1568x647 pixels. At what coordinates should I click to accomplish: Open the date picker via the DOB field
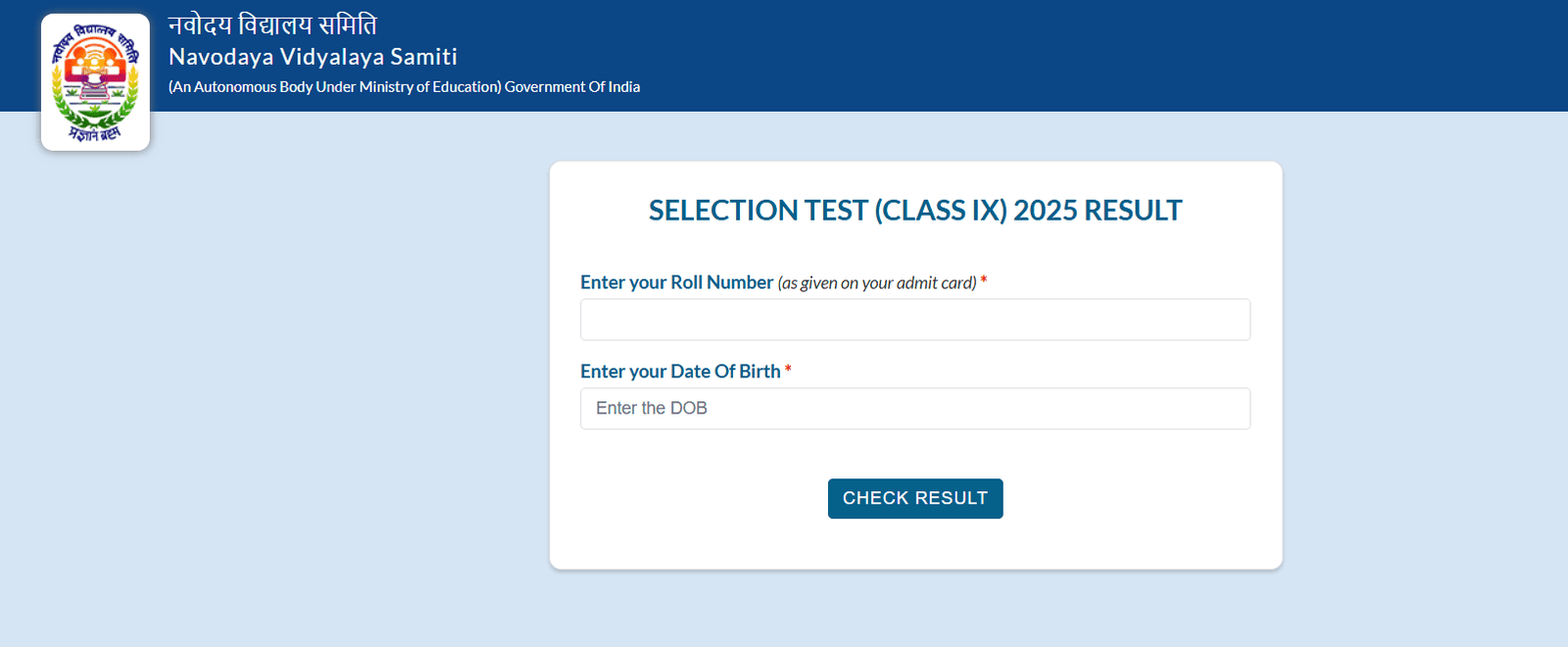coord(914,408)
